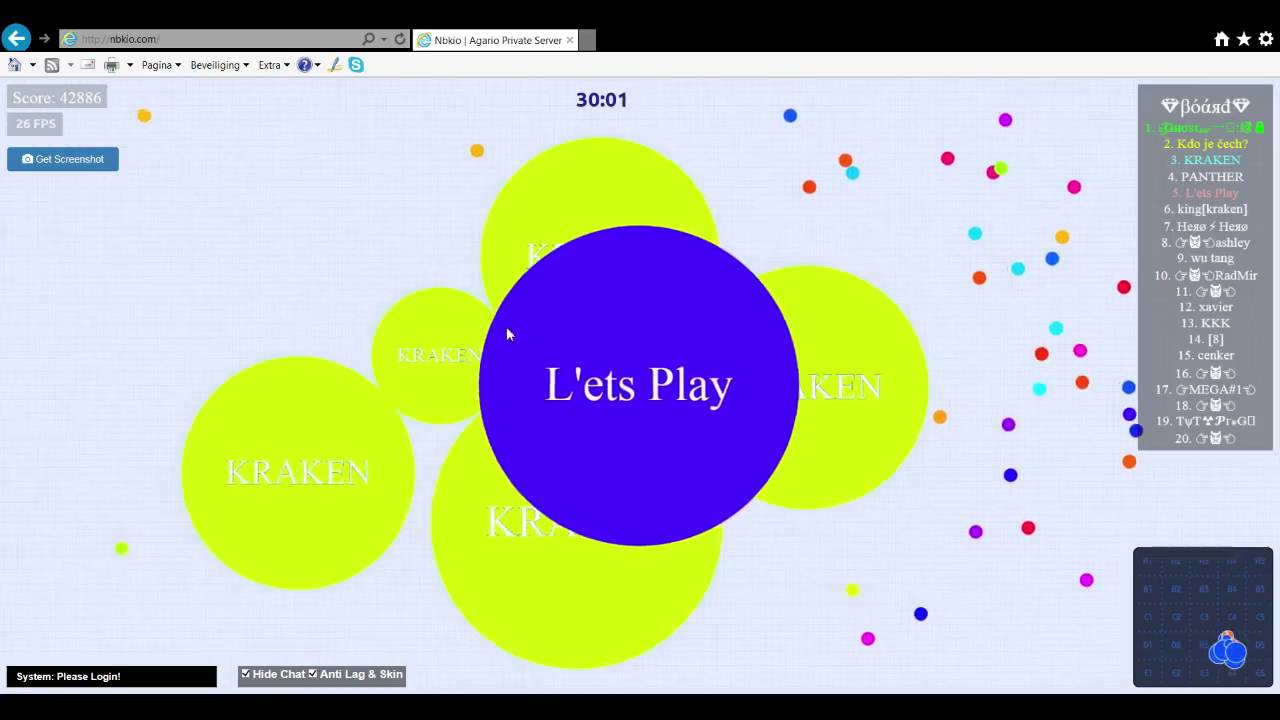Open the Beveiliging menu
Screen dimensions: 1280x720
pos(219,65)
